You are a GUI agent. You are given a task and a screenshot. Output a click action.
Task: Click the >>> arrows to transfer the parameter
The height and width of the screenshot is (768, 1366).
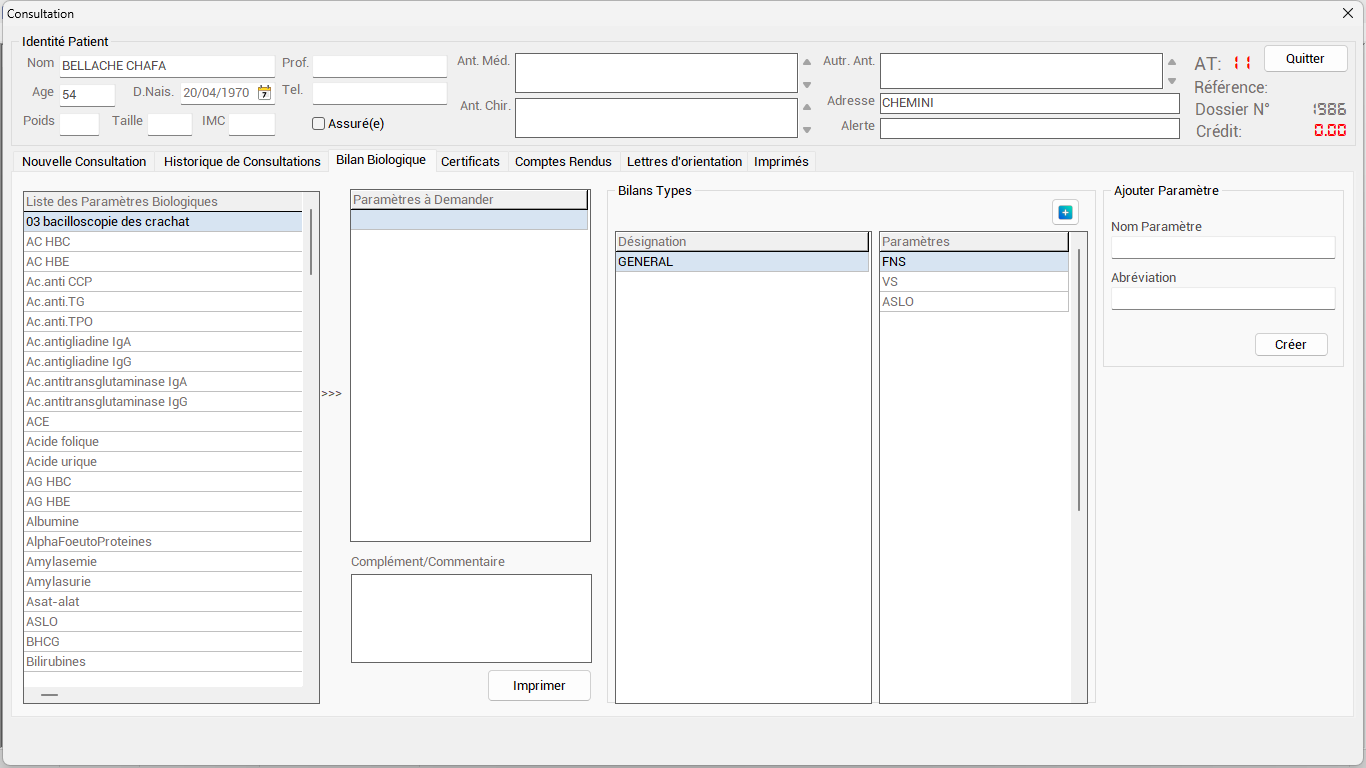click(x=331, y=394)
